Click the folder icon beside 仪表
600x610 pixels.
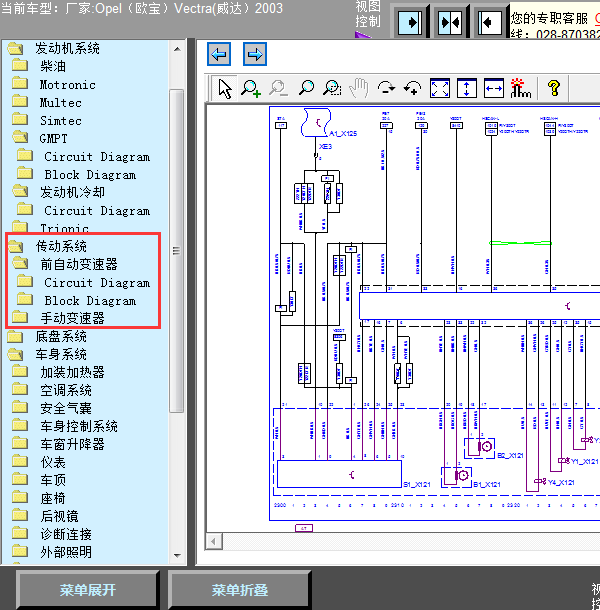20,461
